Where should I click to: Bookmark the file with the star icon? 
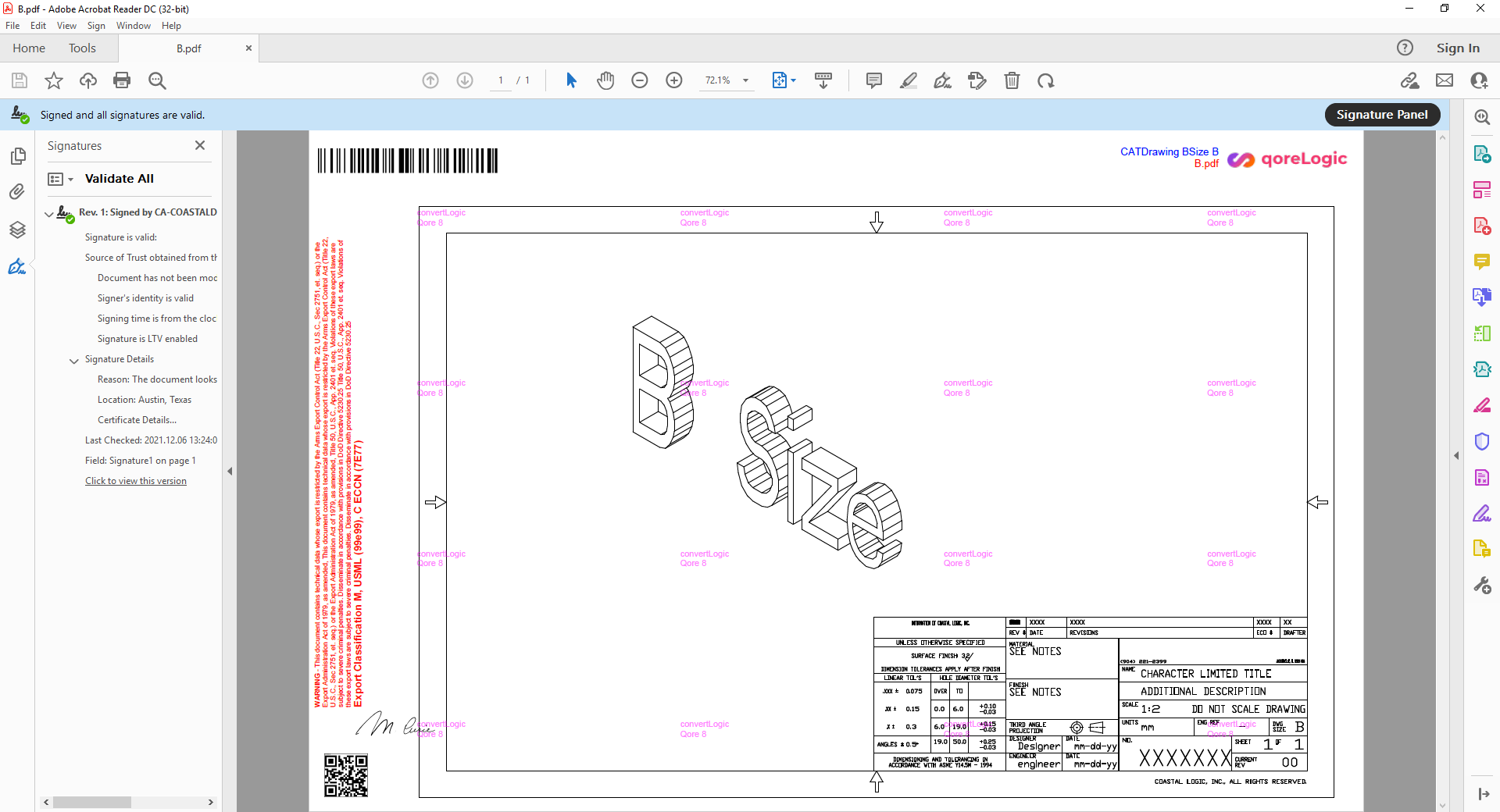[54, 80]
